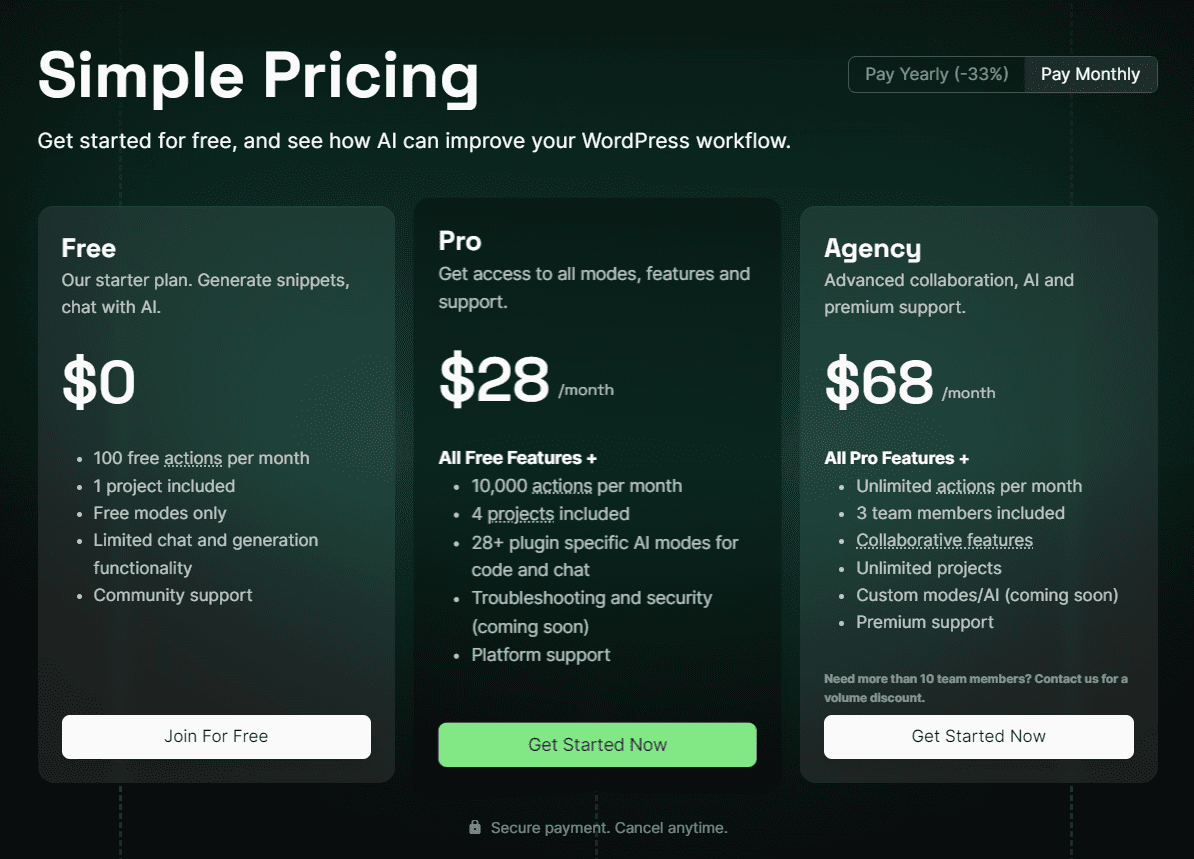
Task: Switch billing to Pay Yearly (-33%)
Action: click(936, 74)
